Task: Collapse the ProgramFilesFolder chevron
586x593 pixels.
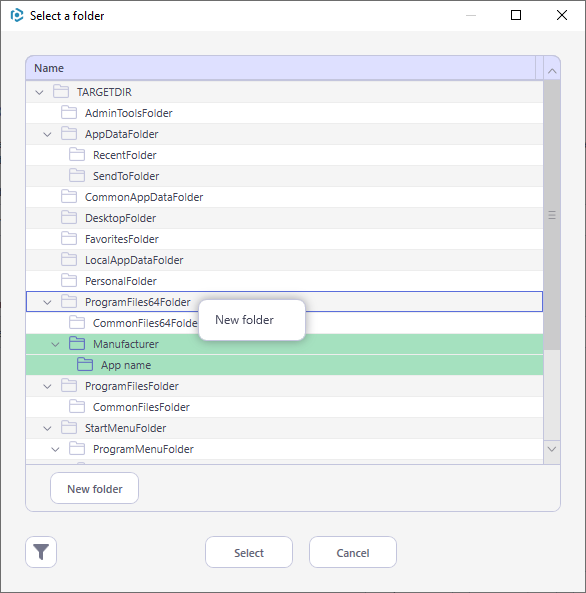Action: point(47,386)
